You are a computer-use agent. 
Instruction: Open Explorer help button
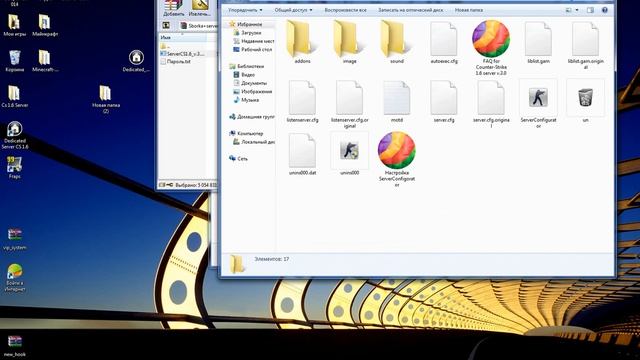point(605,10)
